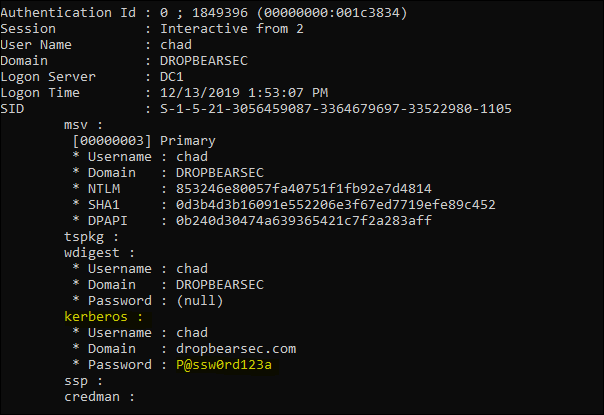Click the [00000003] Primary line
Viewport: 604px width, 415px height.
coord(144,141)
